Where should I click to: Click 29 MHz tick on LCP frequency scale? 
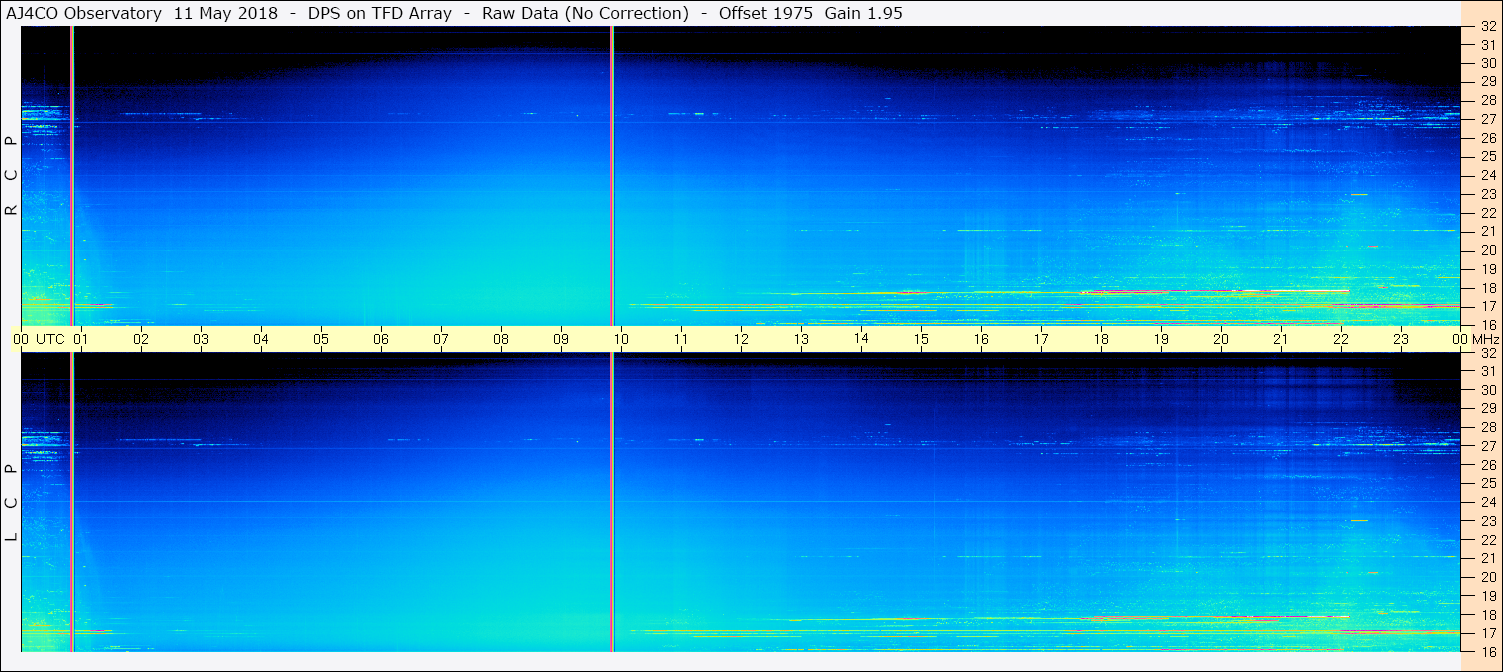pos(1487,408)
